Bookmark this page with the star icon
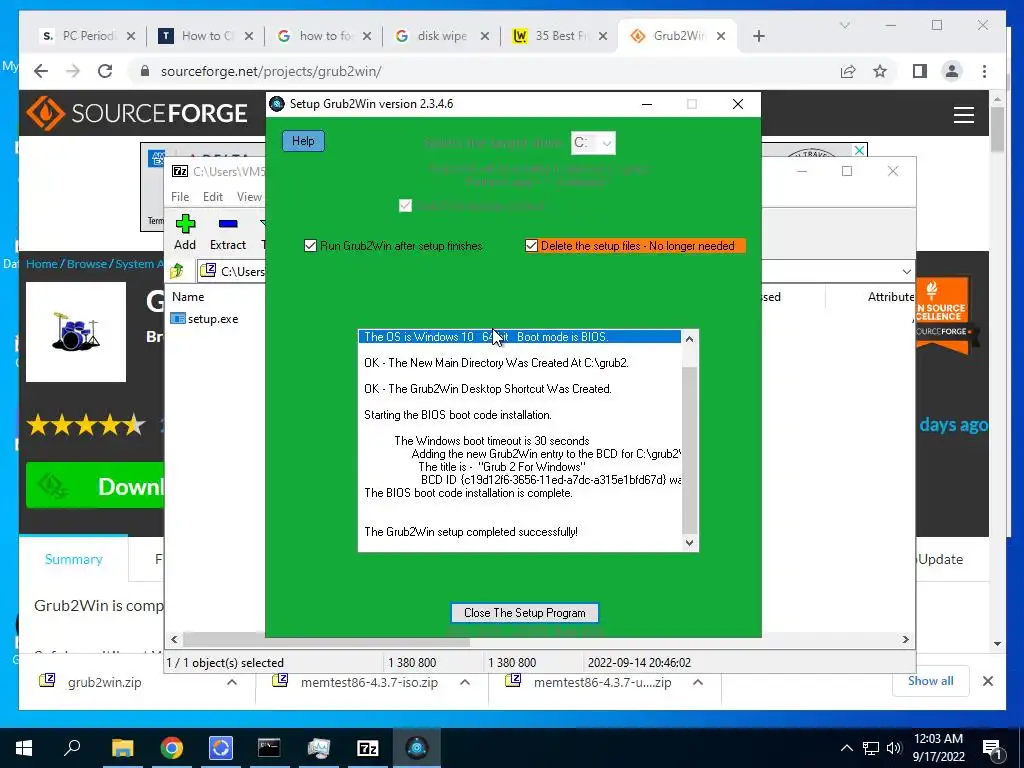Screen dimensions: 1024x768 (x=880, y=71)
